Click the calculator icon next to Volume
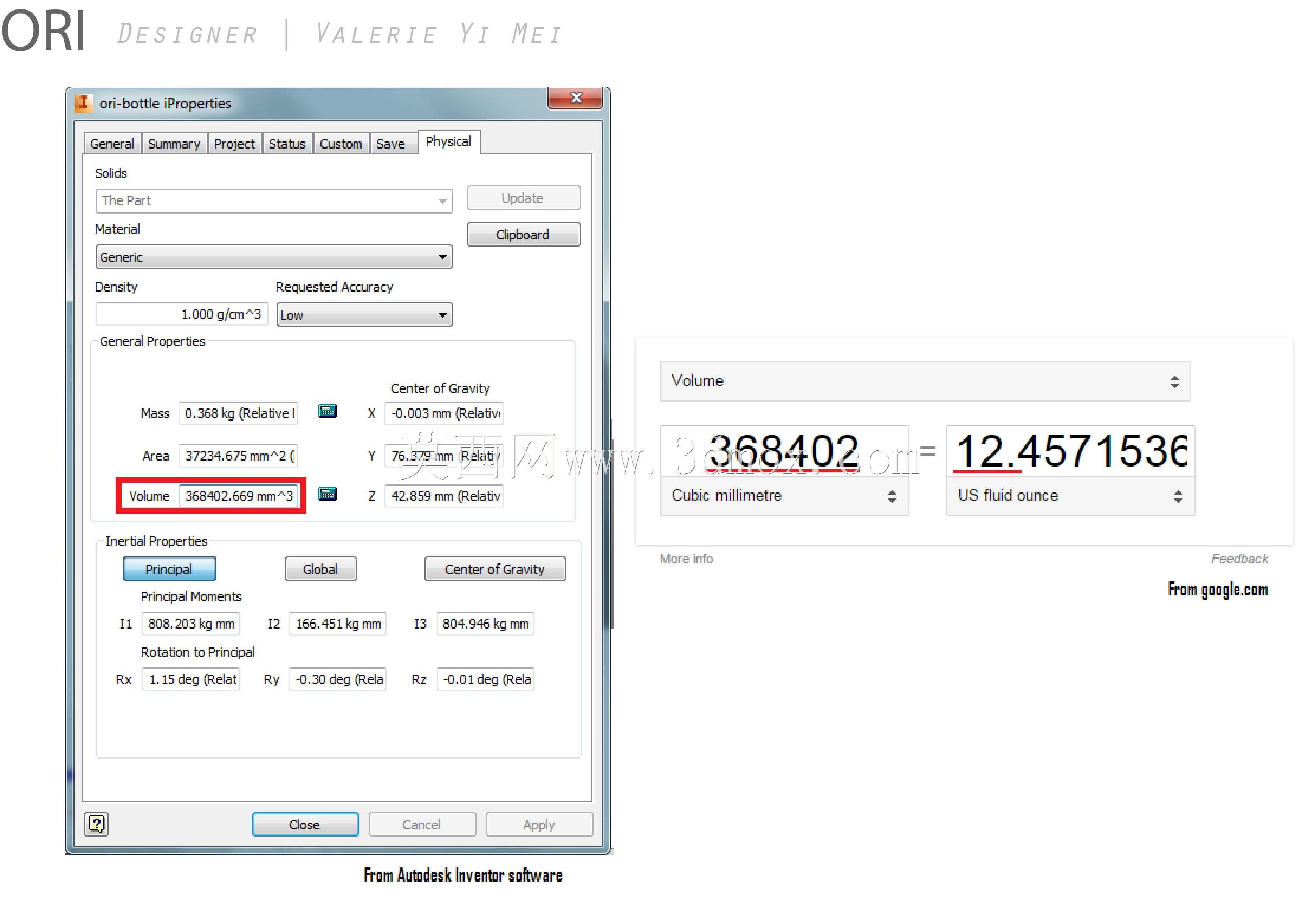The width and height of the screenshot is (1316, 911). coord(327,494)
